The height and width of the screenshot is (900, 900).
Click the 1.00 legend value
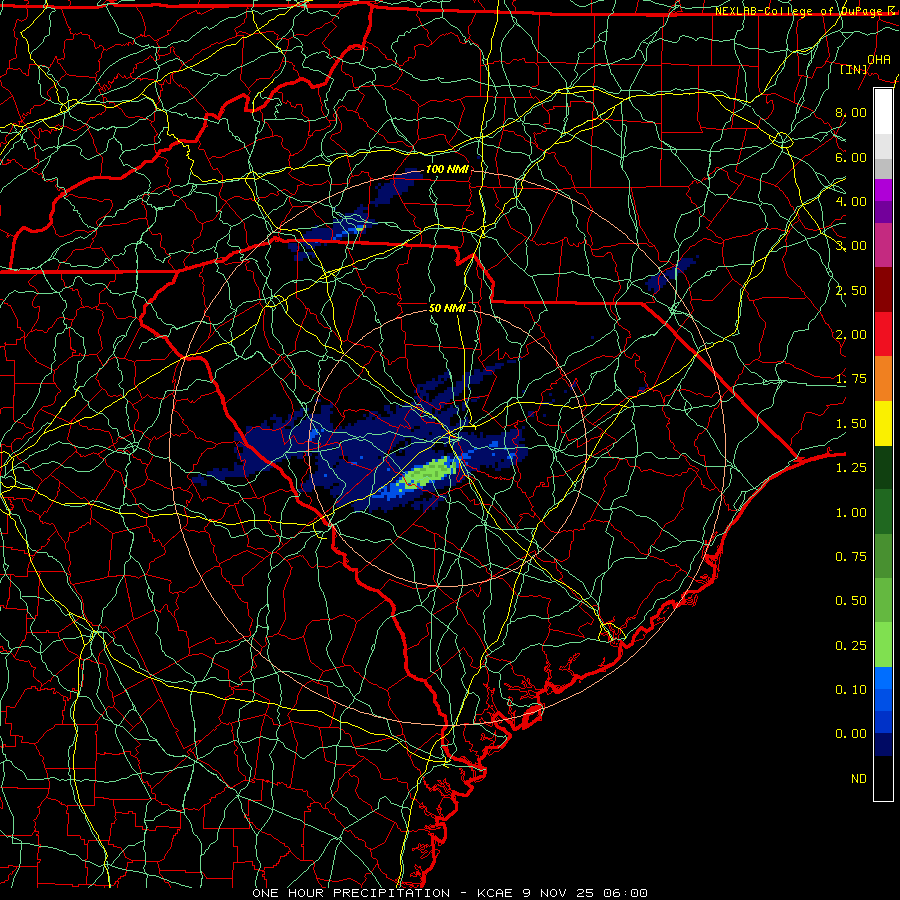tap(851, 513)
